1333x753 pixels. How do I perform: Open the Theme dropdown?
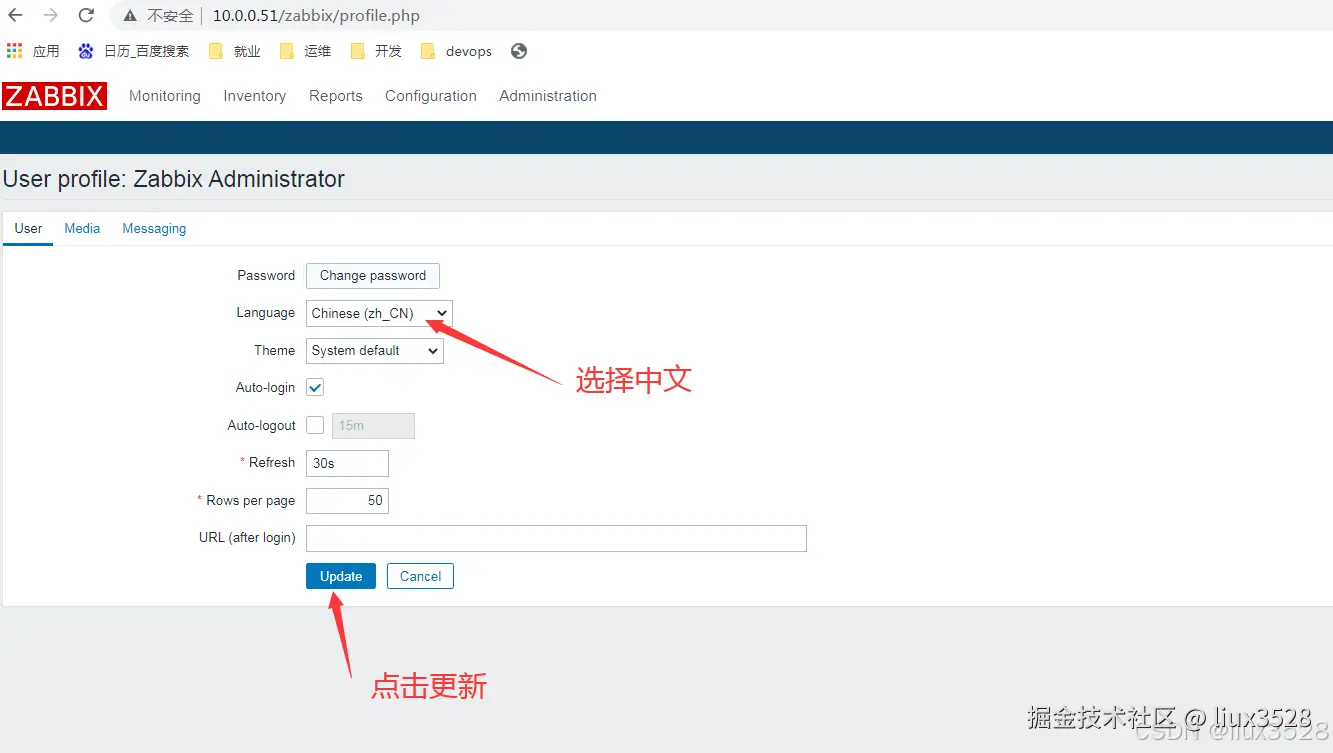click(x=374, y=350)
